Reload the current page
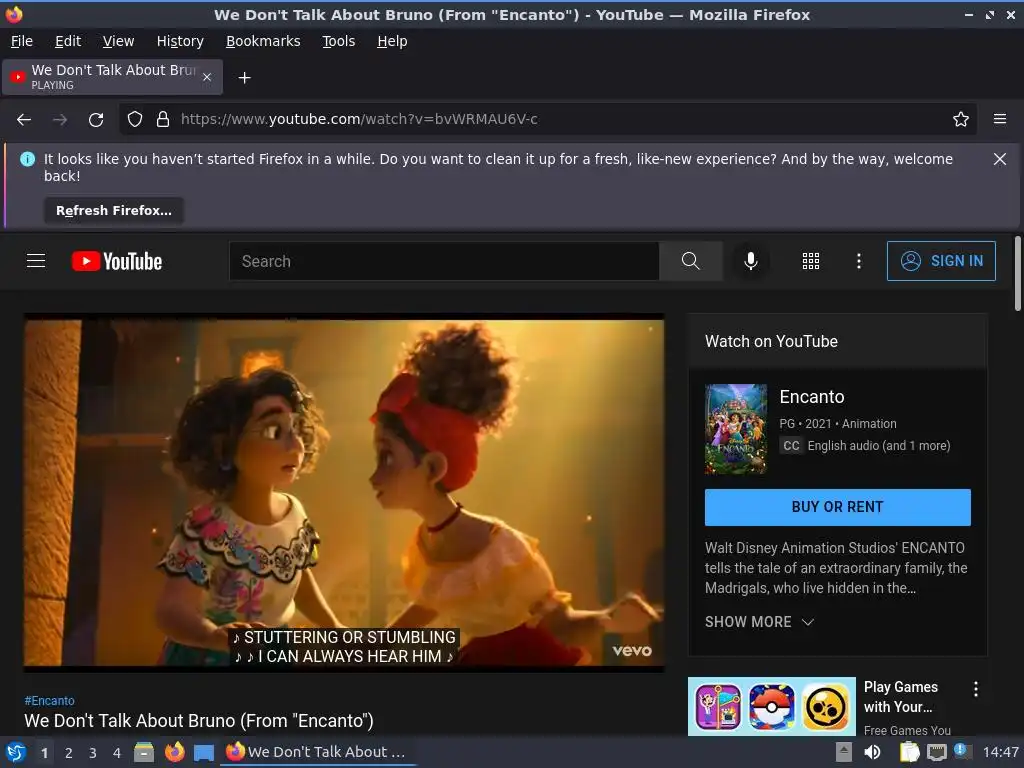 click(x=96, y=120)
